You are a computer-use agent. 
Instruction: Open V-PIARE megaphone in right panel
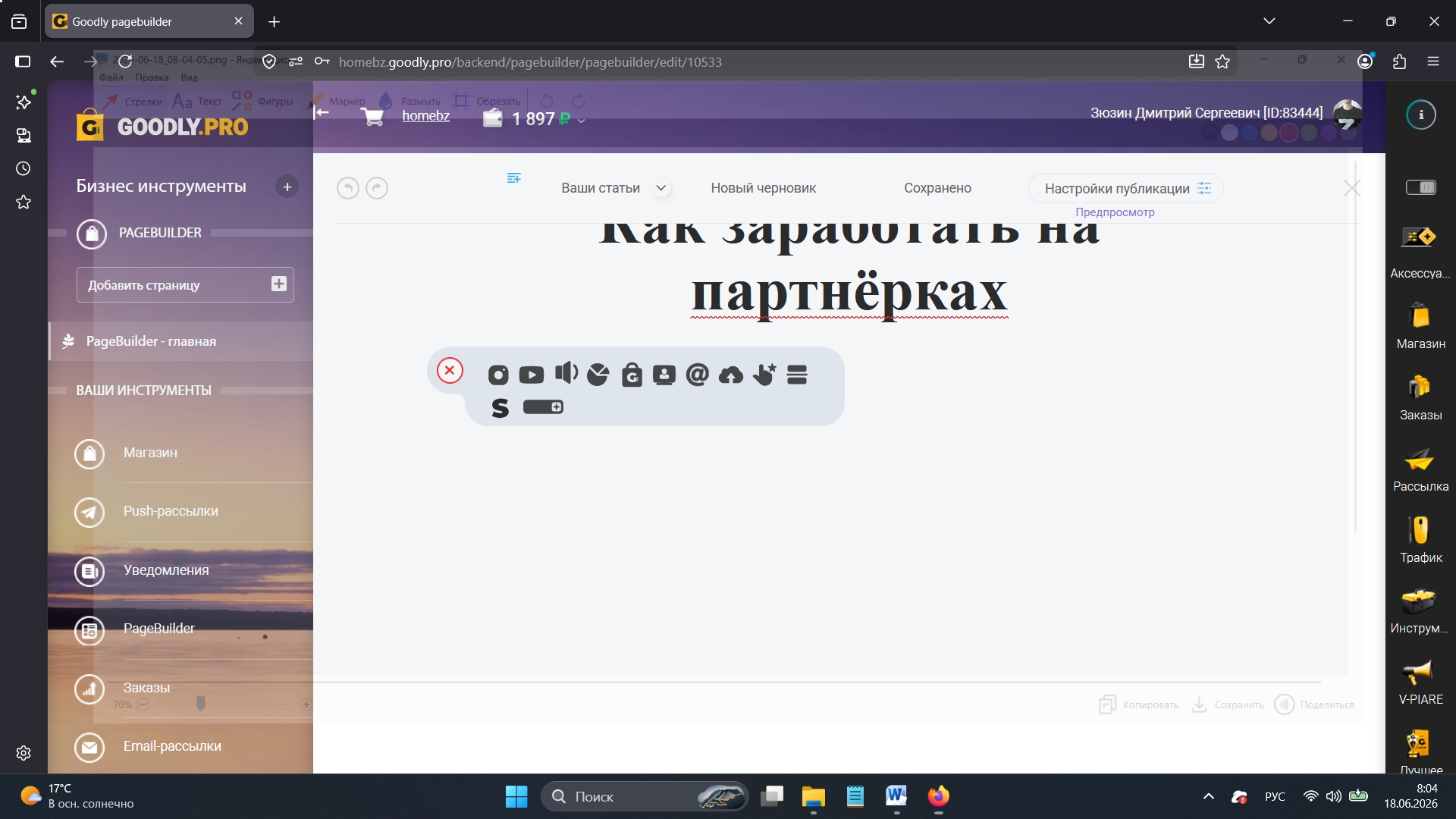(x=1420, y=682)
